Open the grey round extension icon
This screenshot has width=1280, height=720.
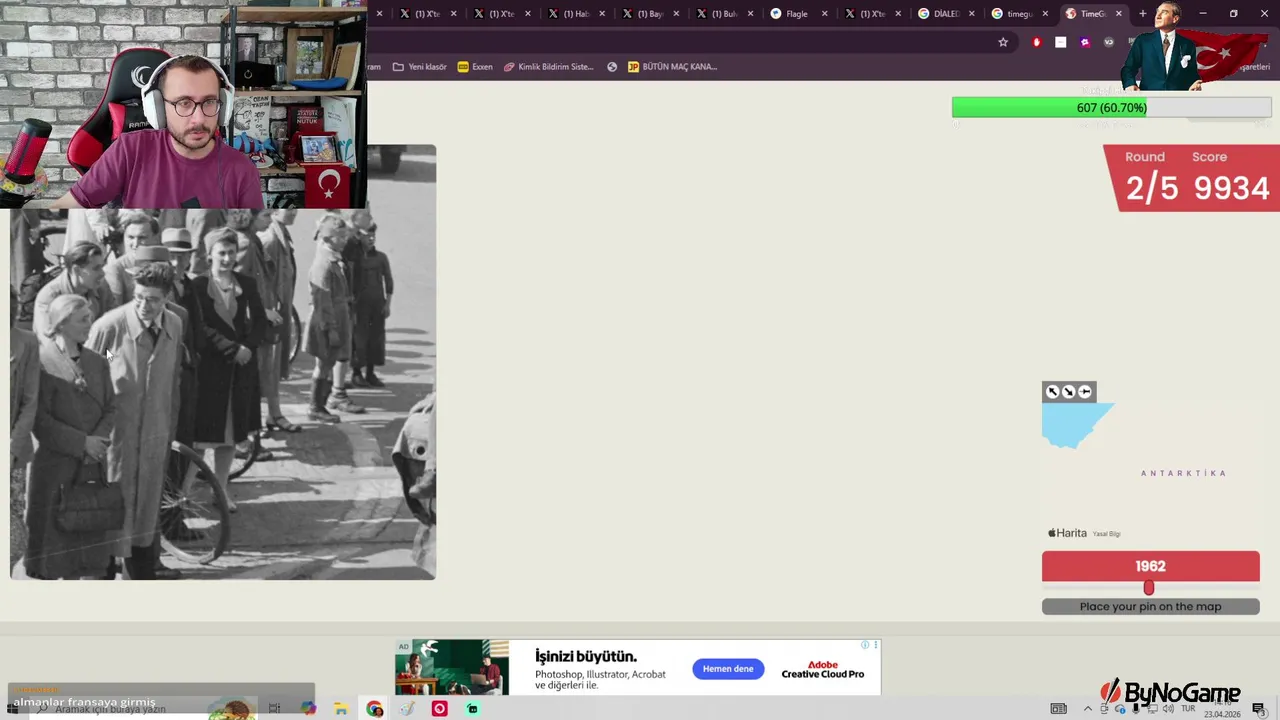(1108, 42)
